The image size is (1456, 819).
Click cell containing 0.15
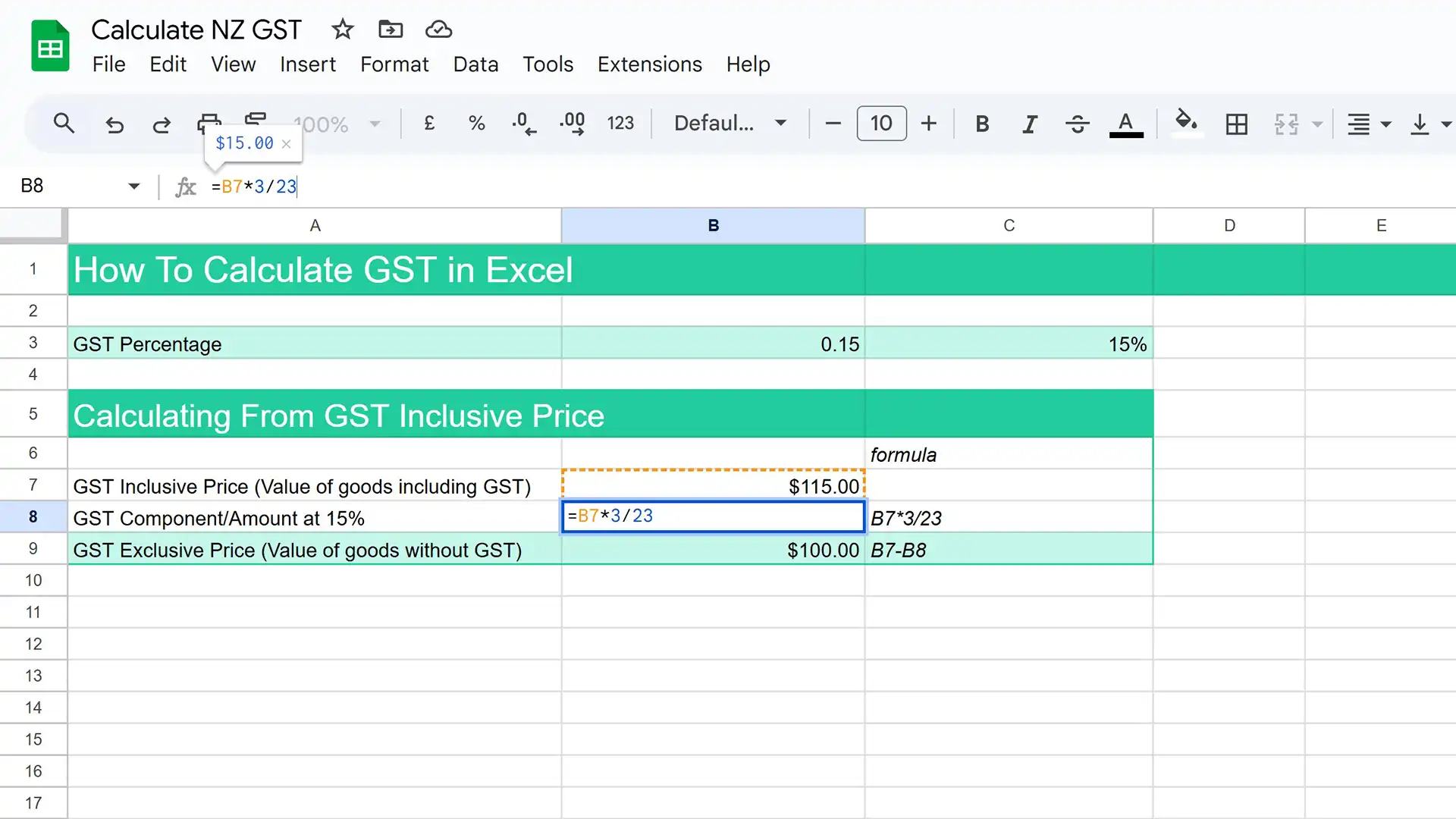(x=713, y=343)
